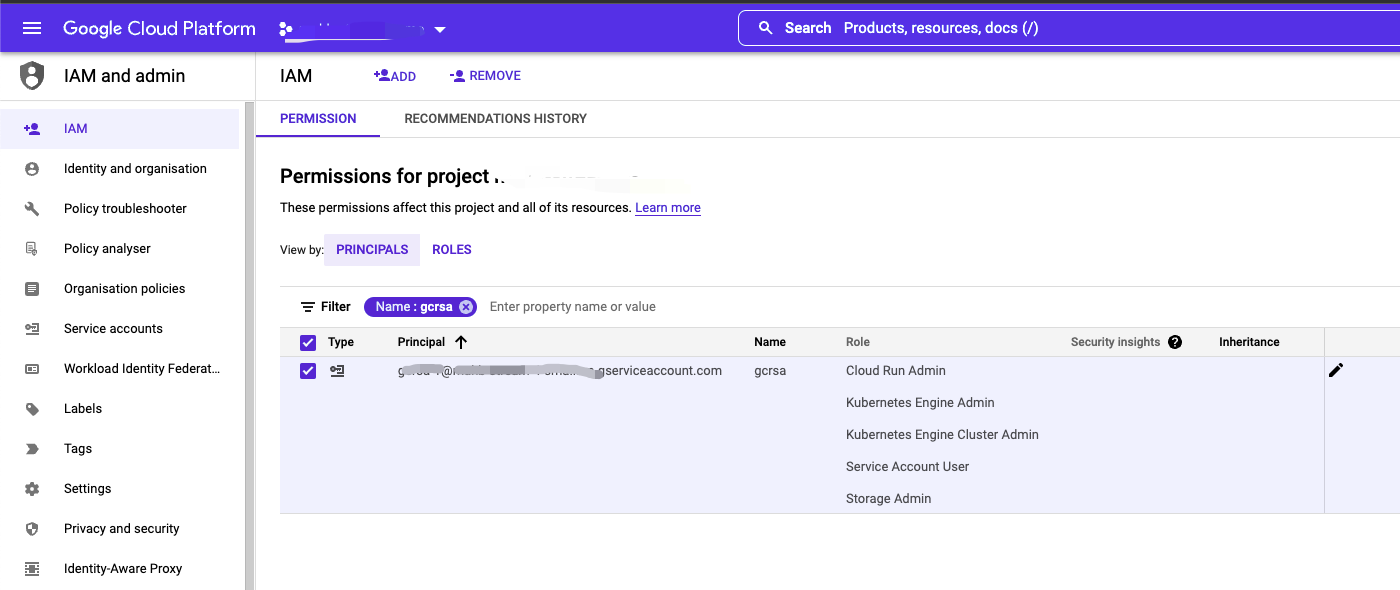The width and height of the screenshot is (1400, 590).
Task: Open the project selector dropdown
Action: pos(440,28)
